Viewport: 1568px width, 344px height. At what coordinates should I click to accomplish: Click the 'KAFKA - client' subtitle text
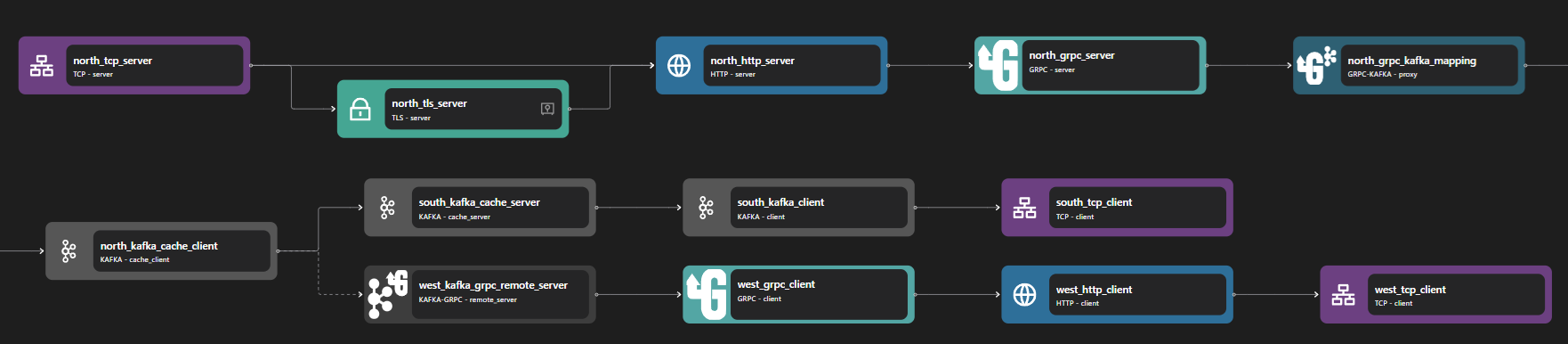point(761,217)
